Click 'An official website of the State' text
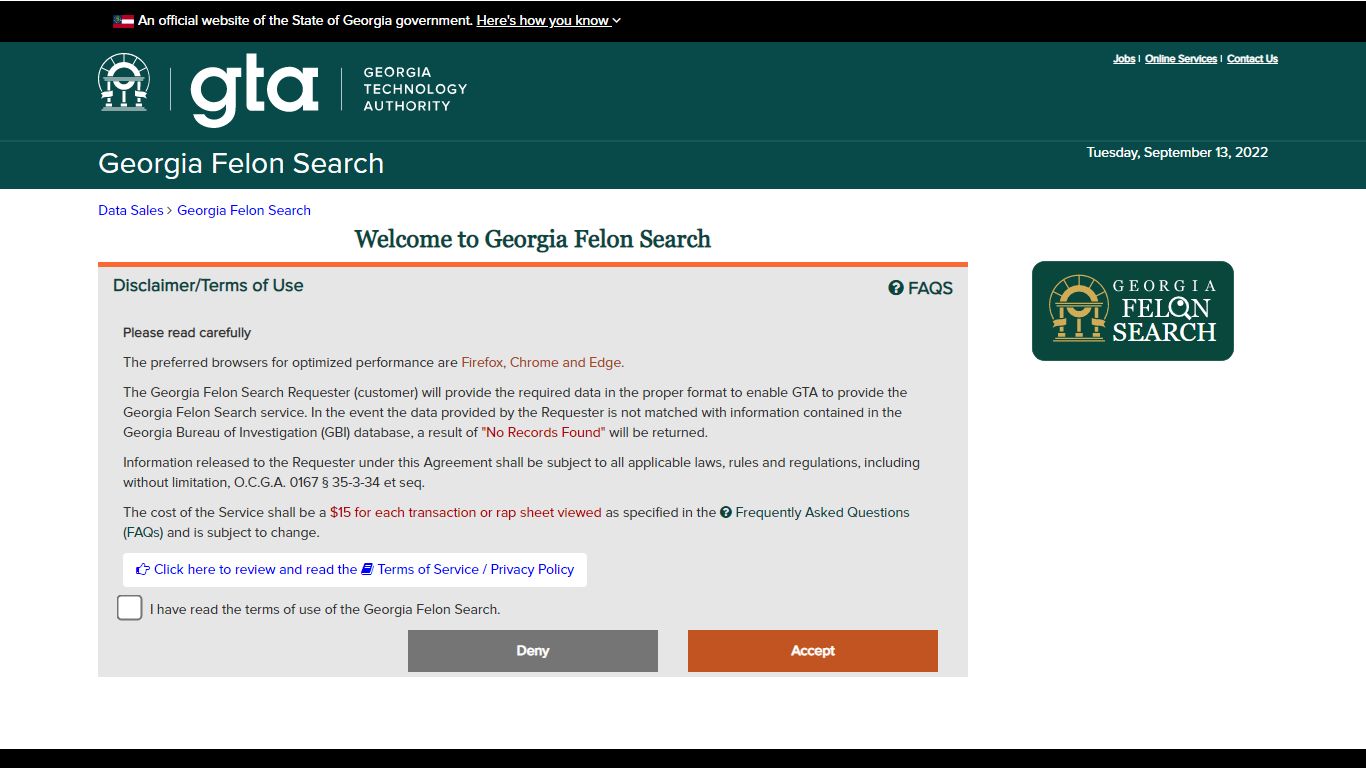This screenshot has height=768, width=1366. pyautogui.click(x=305, y=20)
